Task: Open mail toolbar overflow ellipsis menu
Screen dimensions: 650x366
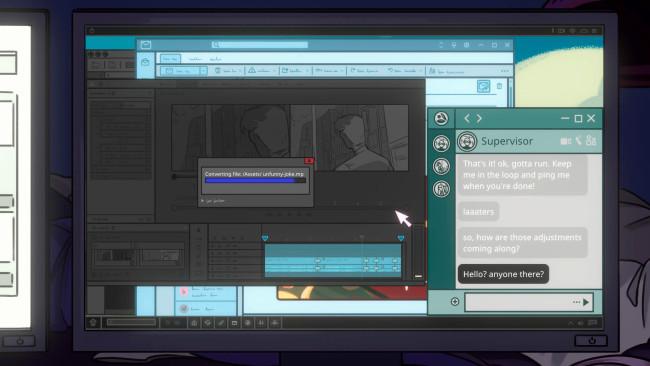Action: tap(504, 71)
